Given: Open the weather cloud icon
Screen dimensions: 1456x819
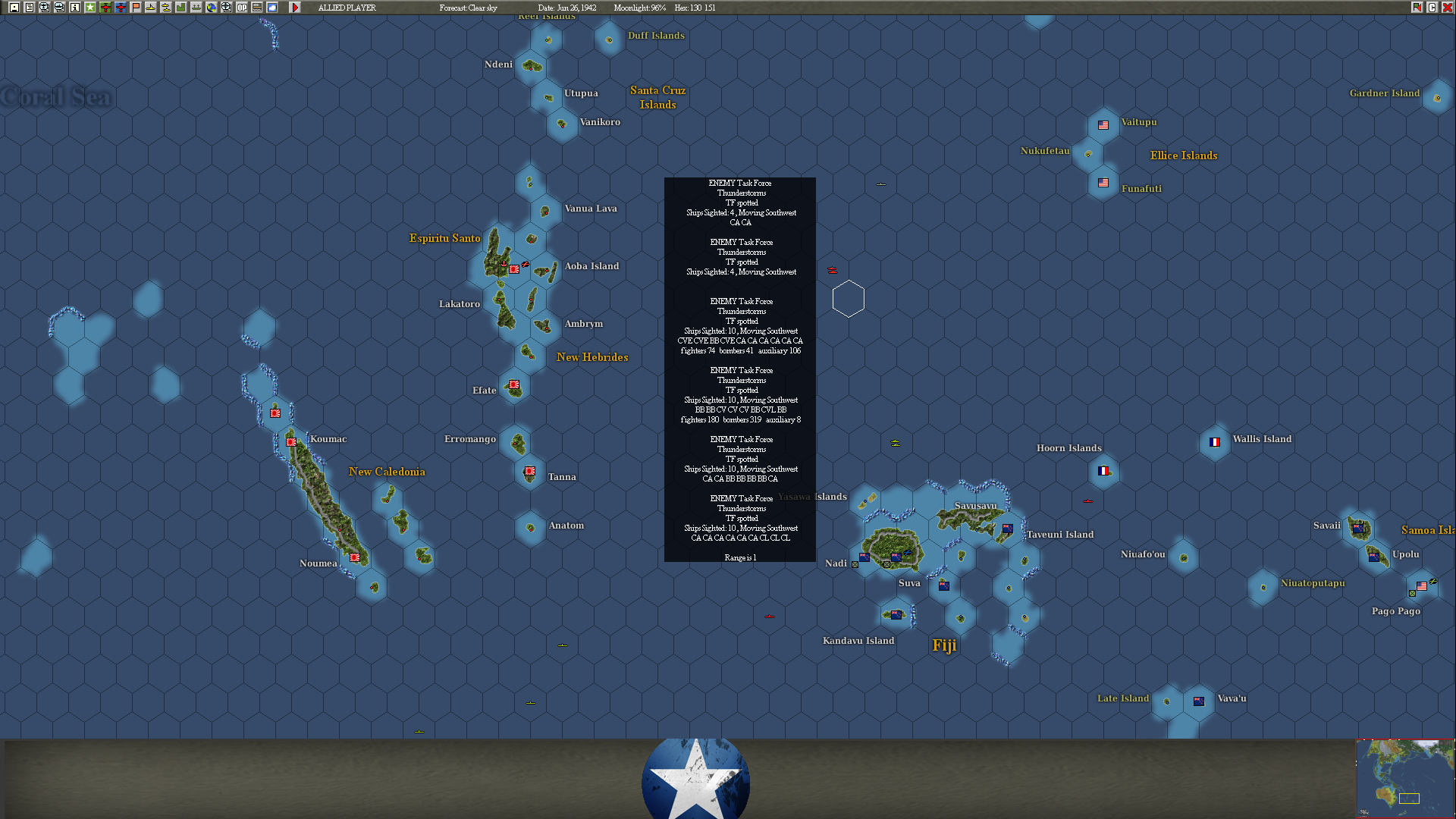Looking at the screenshot, I should coord(272,8).
